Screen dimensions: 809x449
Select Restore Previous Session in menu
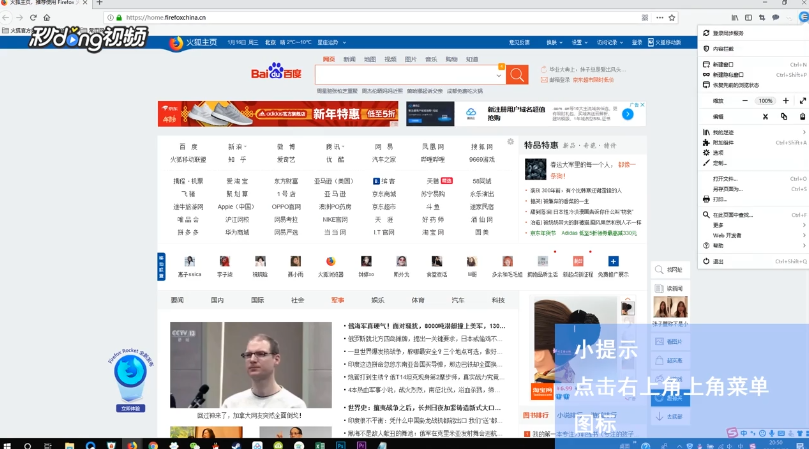[753, 85]
